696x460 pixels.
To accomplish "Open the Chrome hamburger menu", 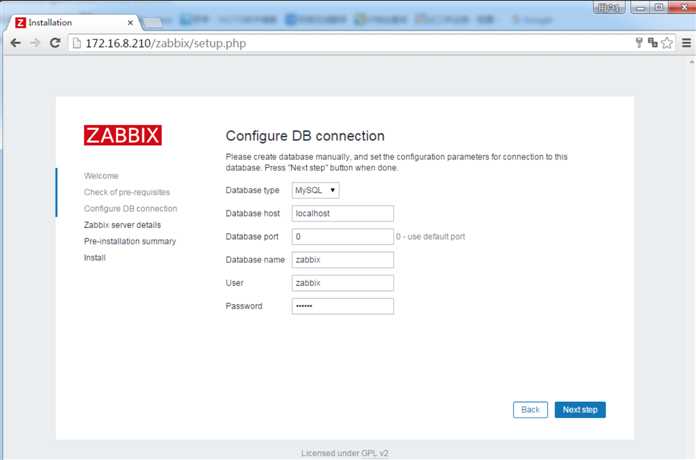I will [686, 43].
